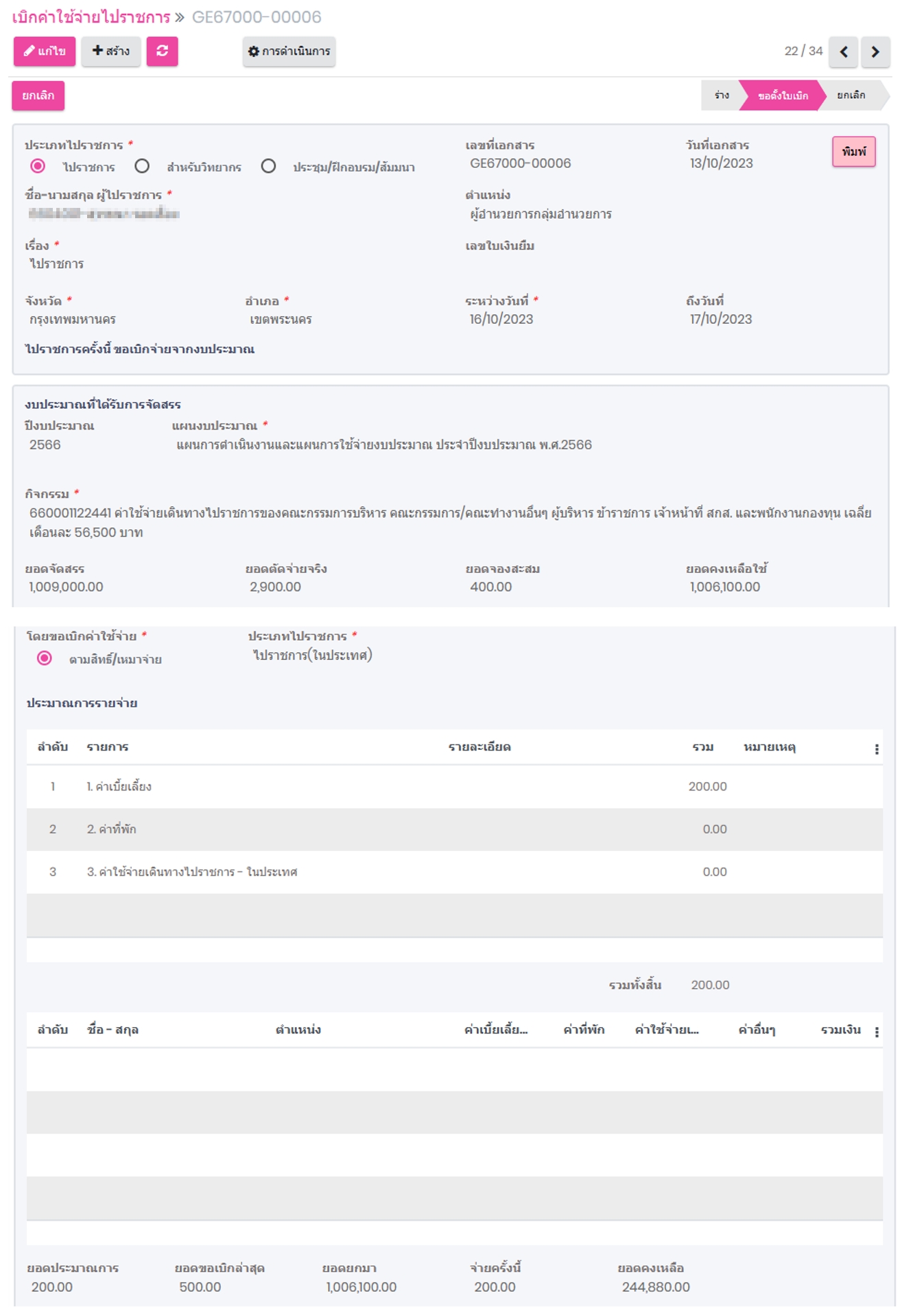The height and width of the screenshot is (1316, 902).
Task: Click the รวมเงิน column header
Action: coord(841,1029)
